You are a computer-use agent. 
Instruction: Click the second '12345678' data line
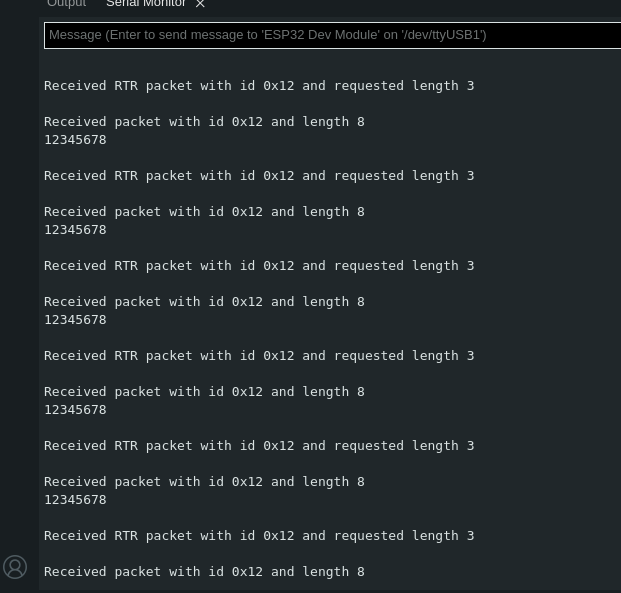pos(75,230)
